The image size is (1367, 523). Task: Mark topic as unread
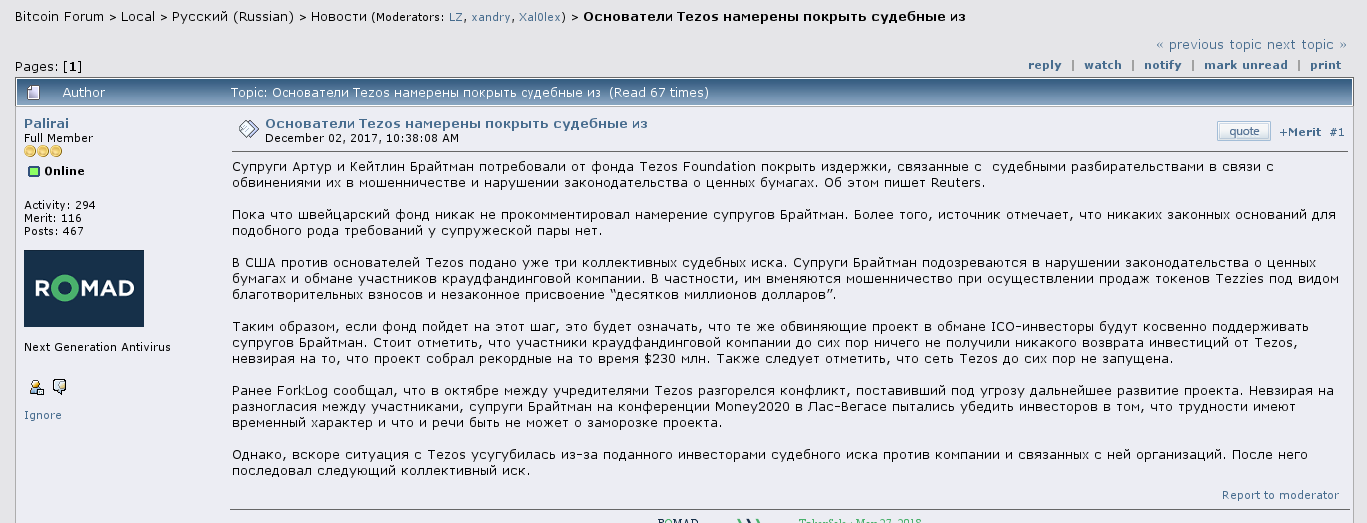click(1246, 65)
